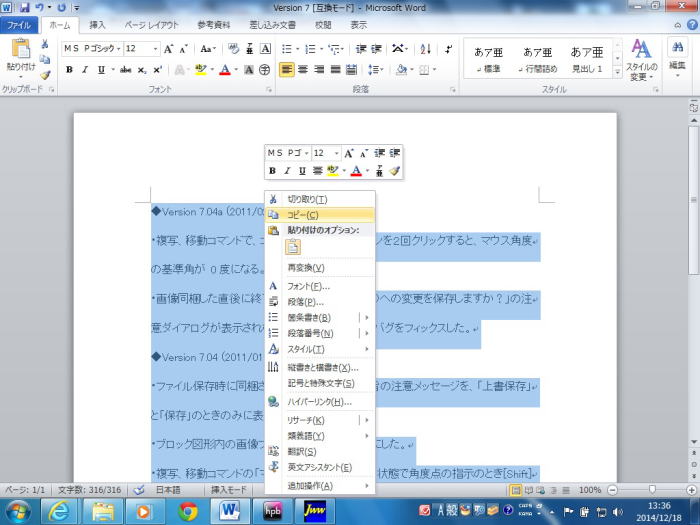Open the line spacing dropdown
The image size is (700, 525).
pos(376,70)
